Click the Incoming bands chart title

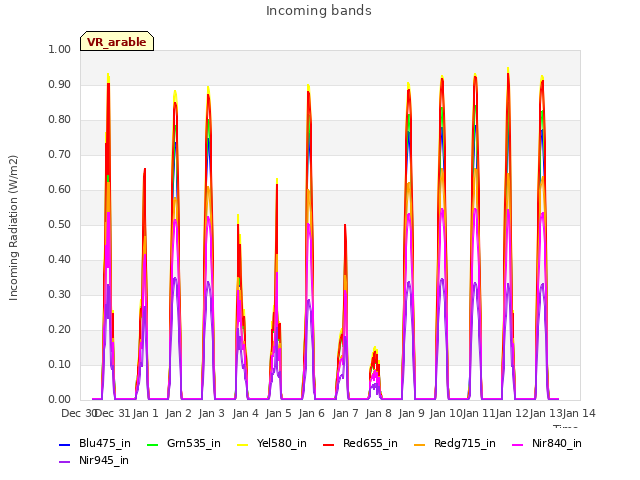319,11
